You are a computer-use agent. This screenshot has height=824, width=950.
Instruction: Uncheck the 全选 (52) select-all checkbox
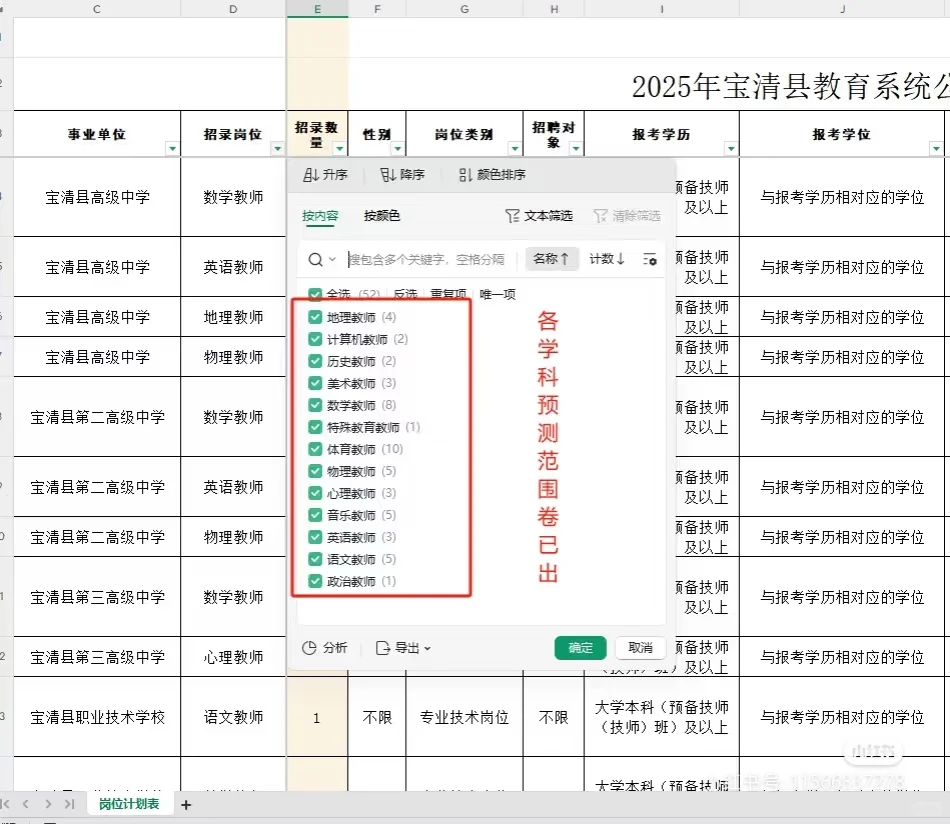(x=315, y=294)
